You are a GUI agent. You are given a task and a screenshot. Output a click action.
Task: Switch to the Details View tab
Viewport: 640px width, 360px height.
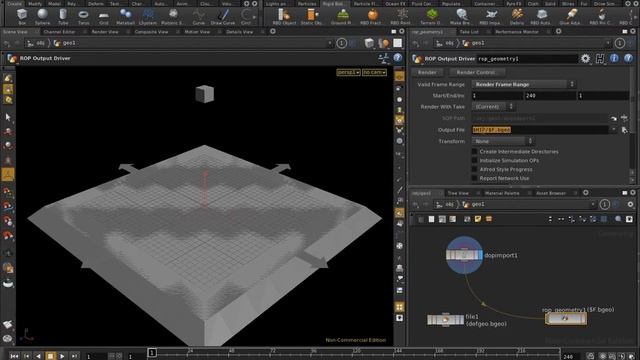[x=240, y=31]
